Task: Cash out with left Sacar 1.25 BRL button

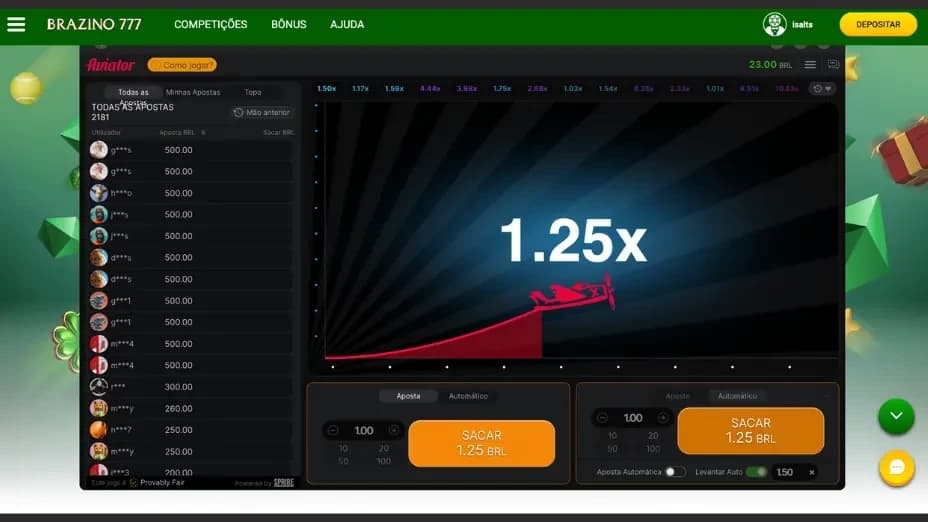Action: (x=482, y=443)
